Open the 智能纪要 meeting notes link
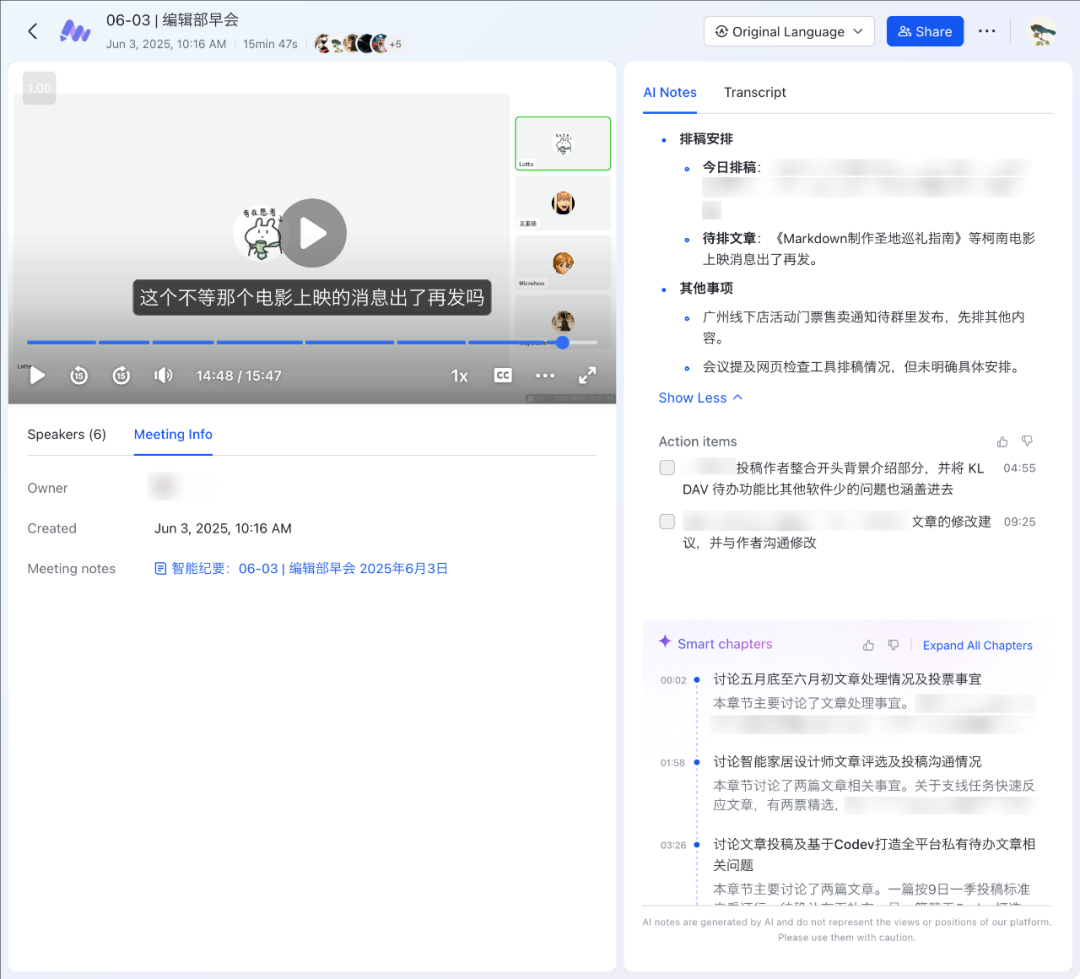This screenshot has height=979, width=1080. click(301, 568)
